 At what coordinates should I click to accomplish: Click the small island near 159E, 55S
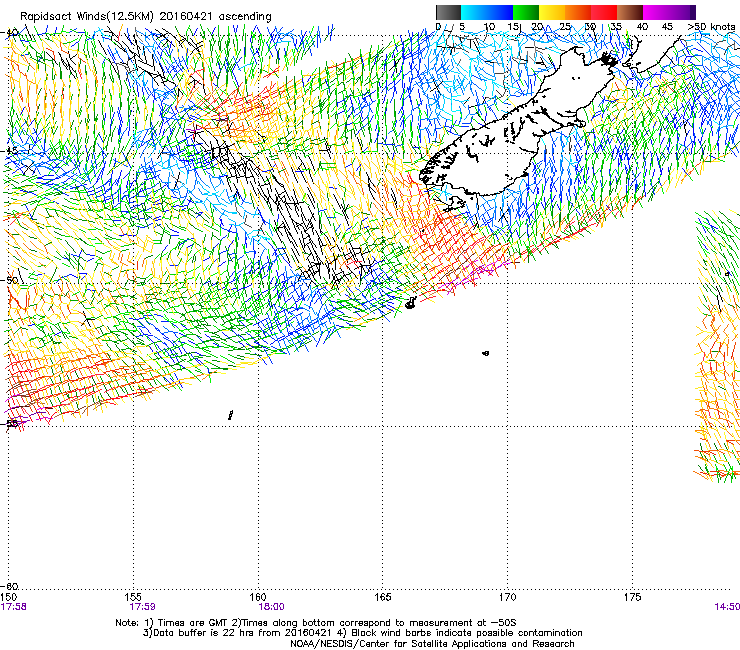(x=230, y=415)
